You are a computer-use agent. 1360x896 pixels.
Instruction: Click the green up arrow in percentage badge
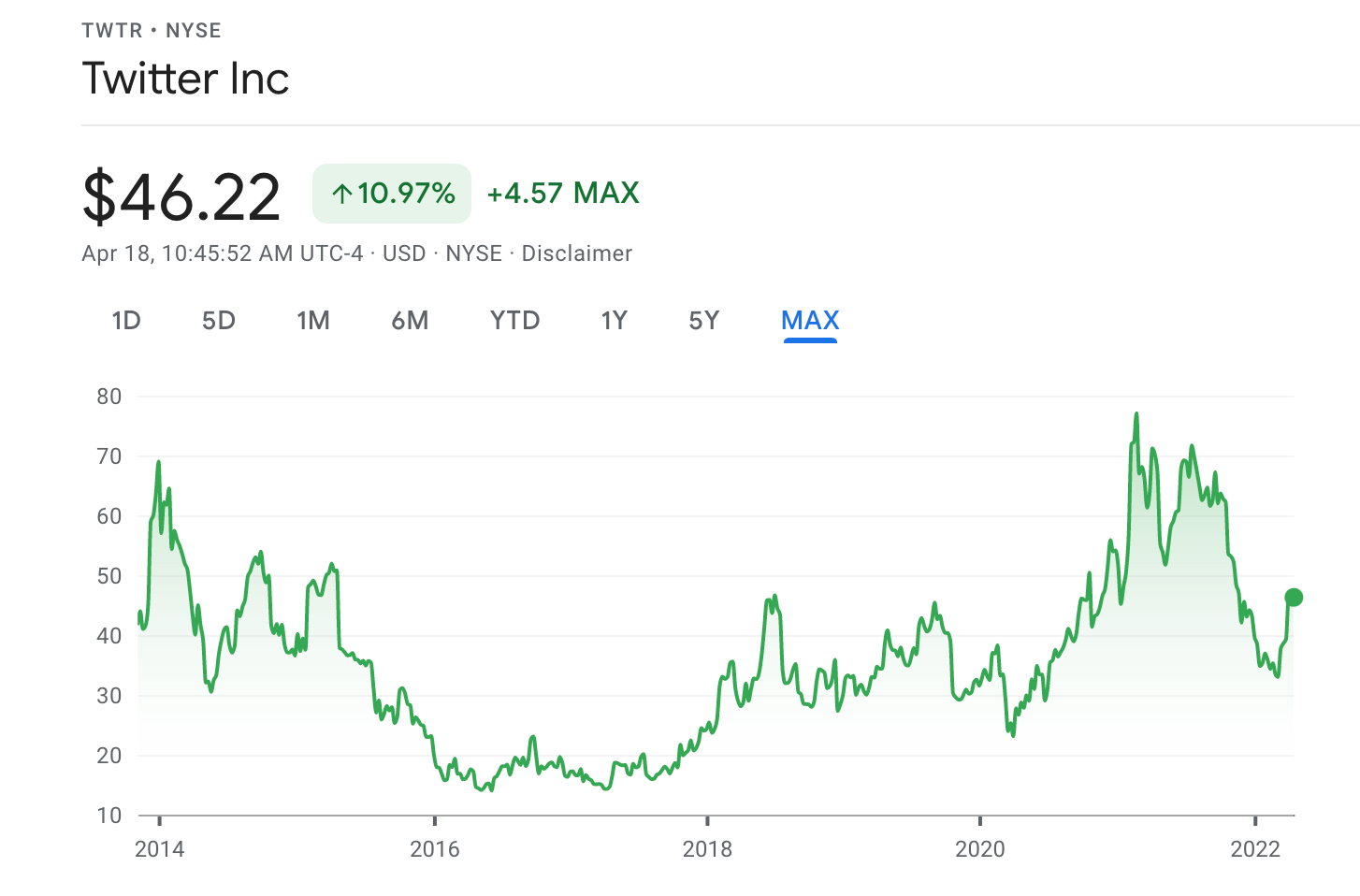[342, 194]
